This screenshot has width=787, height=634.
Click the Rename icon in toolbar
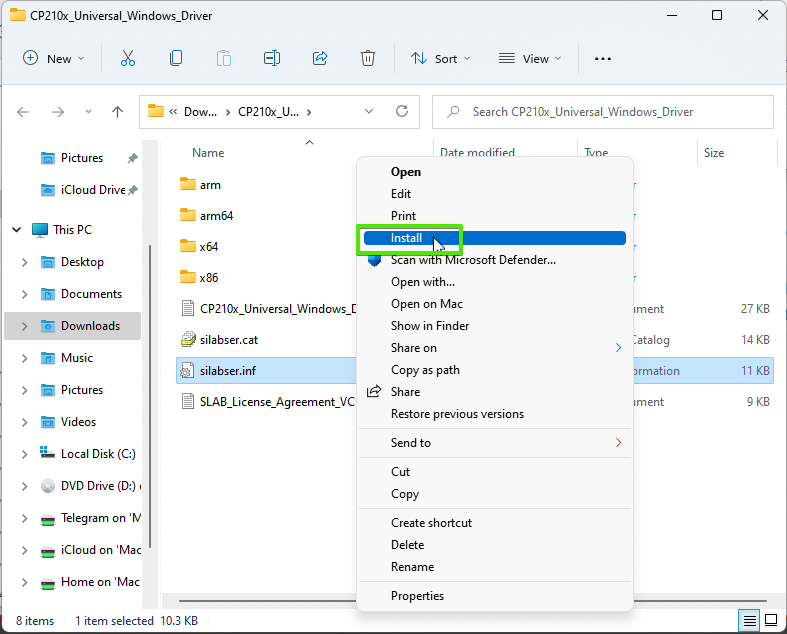(272, 59)
